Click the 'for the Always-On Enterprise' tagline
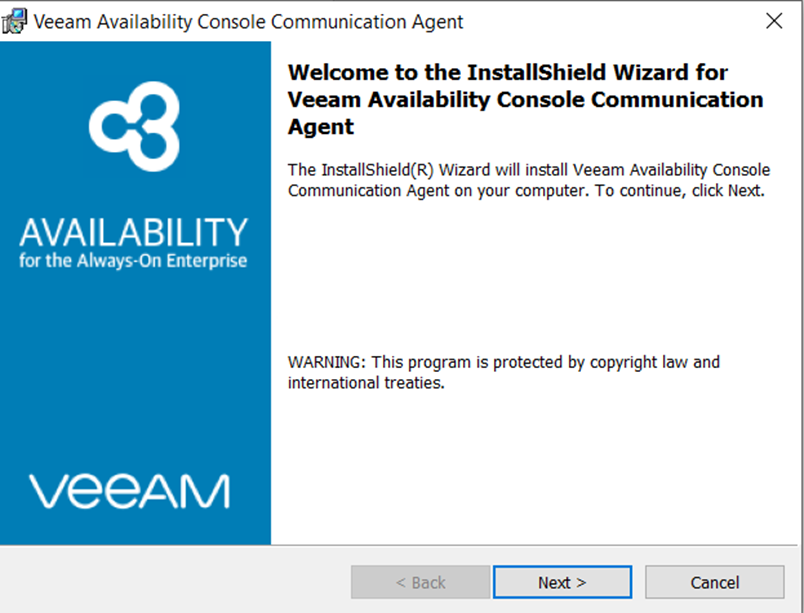 (x=133, y=262)
